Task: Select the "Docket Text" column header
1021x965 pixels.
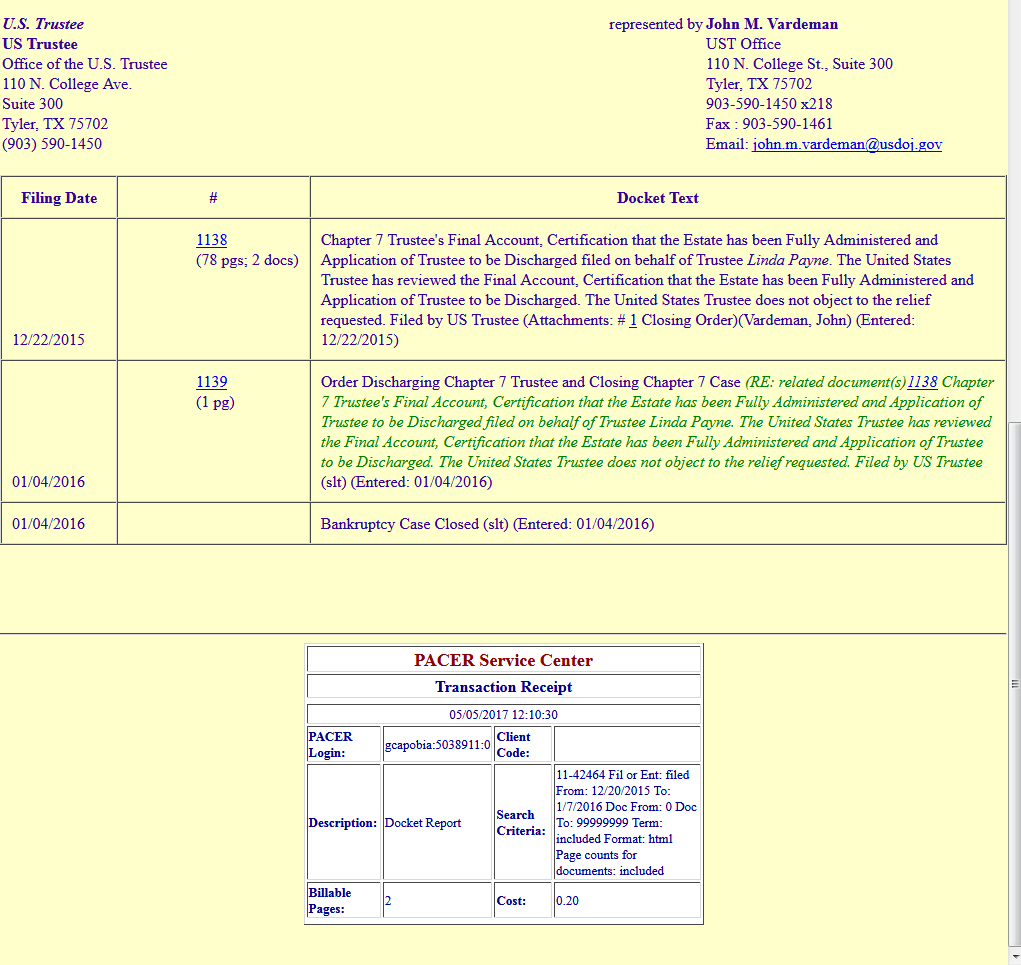Action: coord(658,198)
